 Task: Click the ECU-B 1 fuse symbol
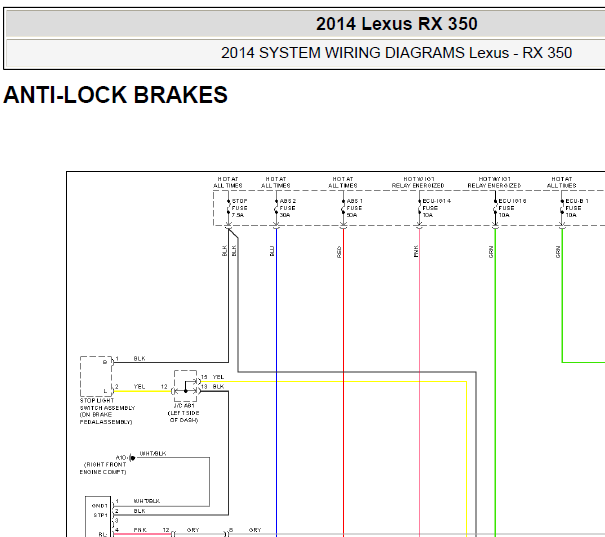[562, 208]
